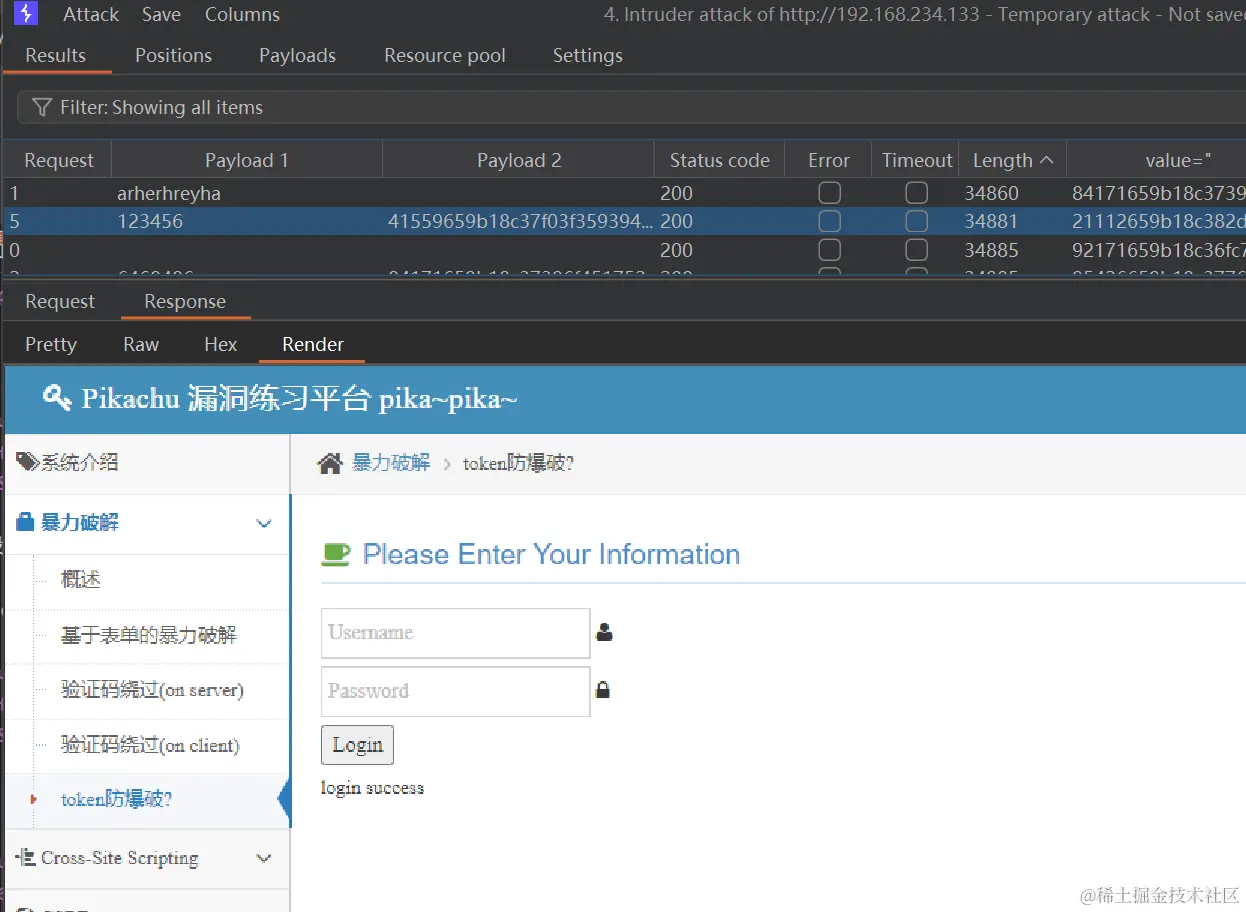Switch to the Positions tab
Viewport: 1246px width, 912px height.
click(x=173, y=55)
